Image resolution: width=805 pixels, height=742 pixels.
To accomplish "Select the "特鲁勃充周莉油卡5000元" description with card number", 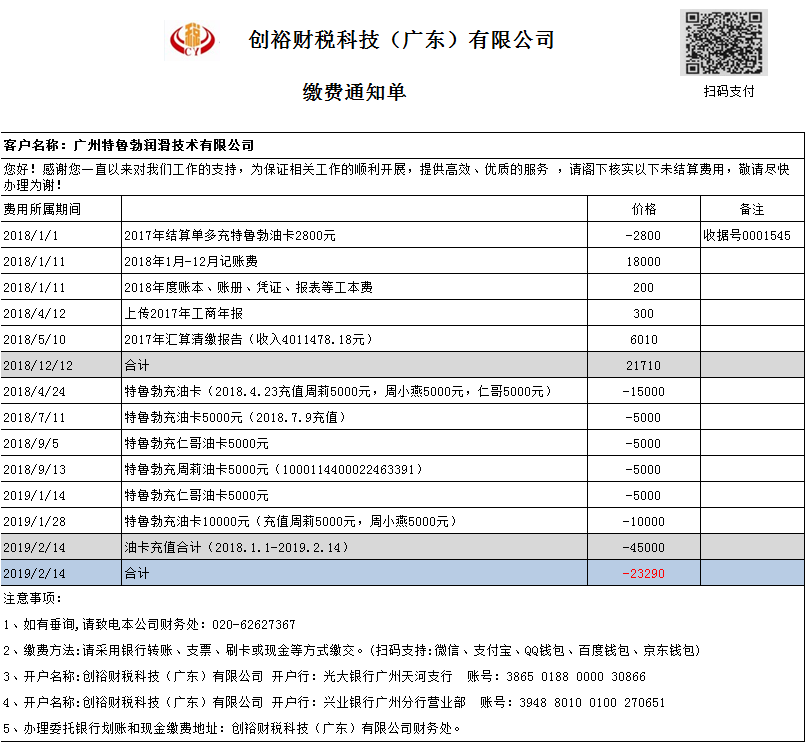I will pyautogui.click(x=274, y=470).
